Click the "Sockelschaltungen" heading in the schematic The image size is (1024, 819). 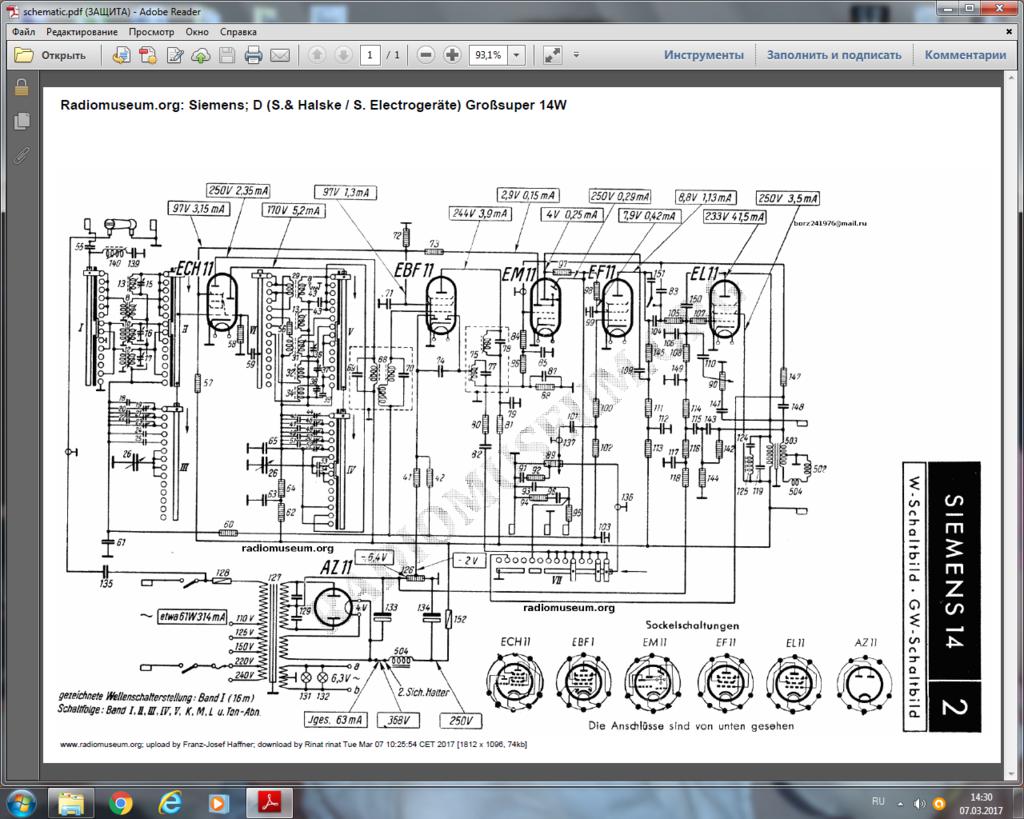[x=692, y=625]
